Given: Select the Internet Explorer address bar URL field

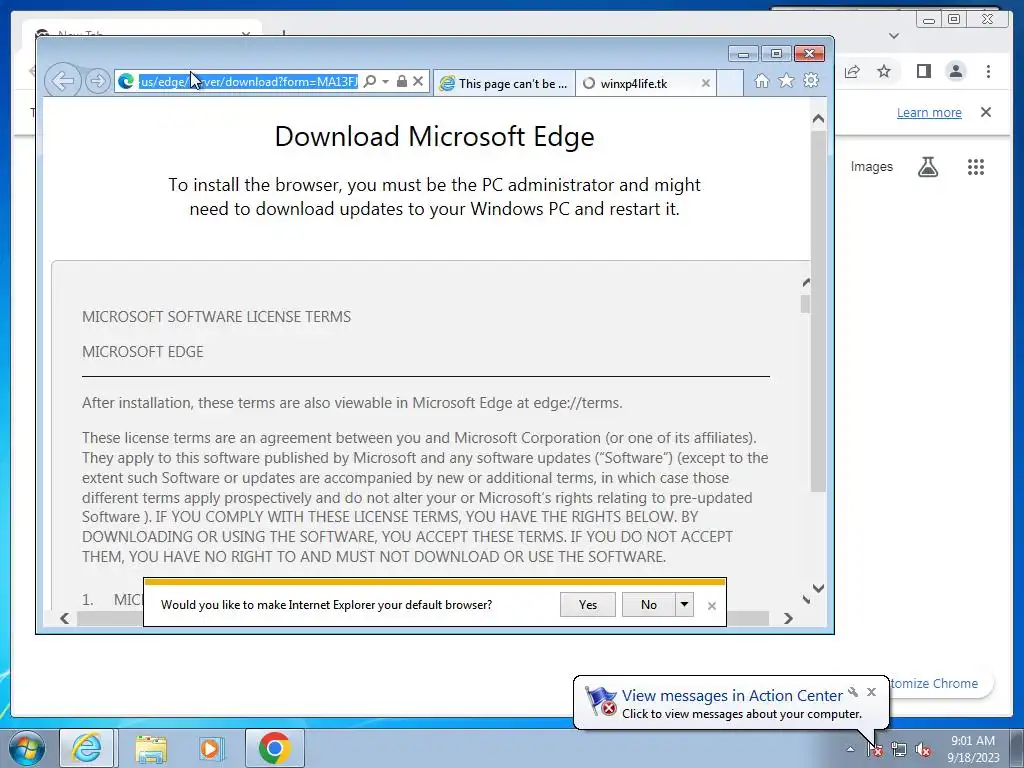Looking at the screenshot, I should 248,82.
